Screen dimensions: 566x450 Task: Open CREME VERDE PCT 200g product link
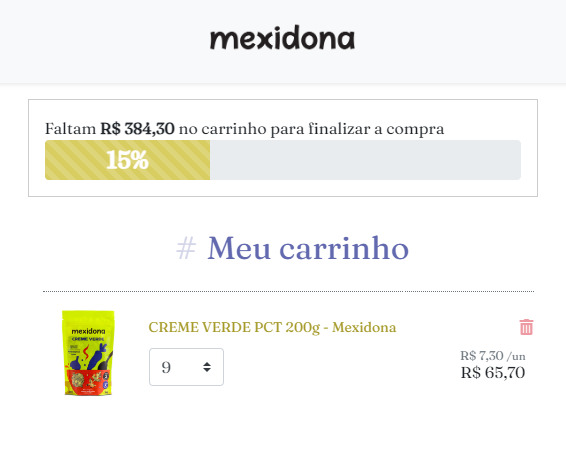click(x=272, y=327)
